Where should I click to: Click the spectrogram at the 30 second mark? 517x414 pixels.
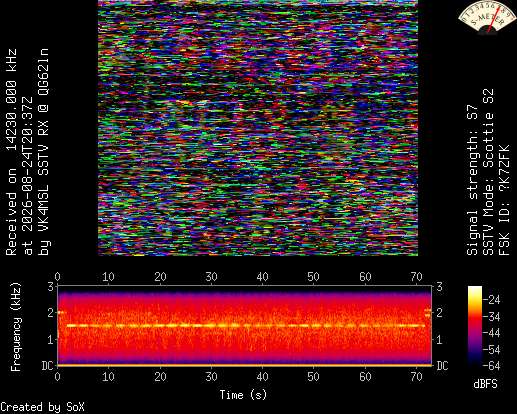(211, 325)
